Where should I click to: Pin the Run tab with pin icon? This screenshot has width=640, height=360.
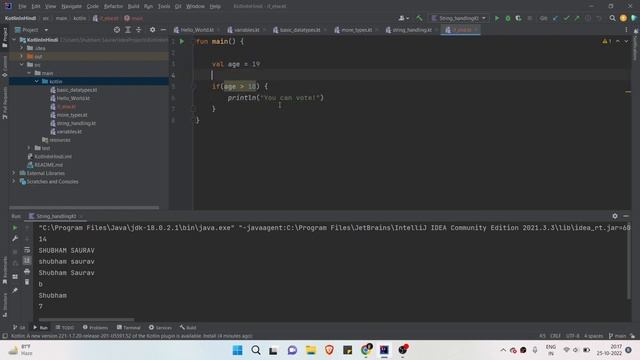tap(15, 290)
